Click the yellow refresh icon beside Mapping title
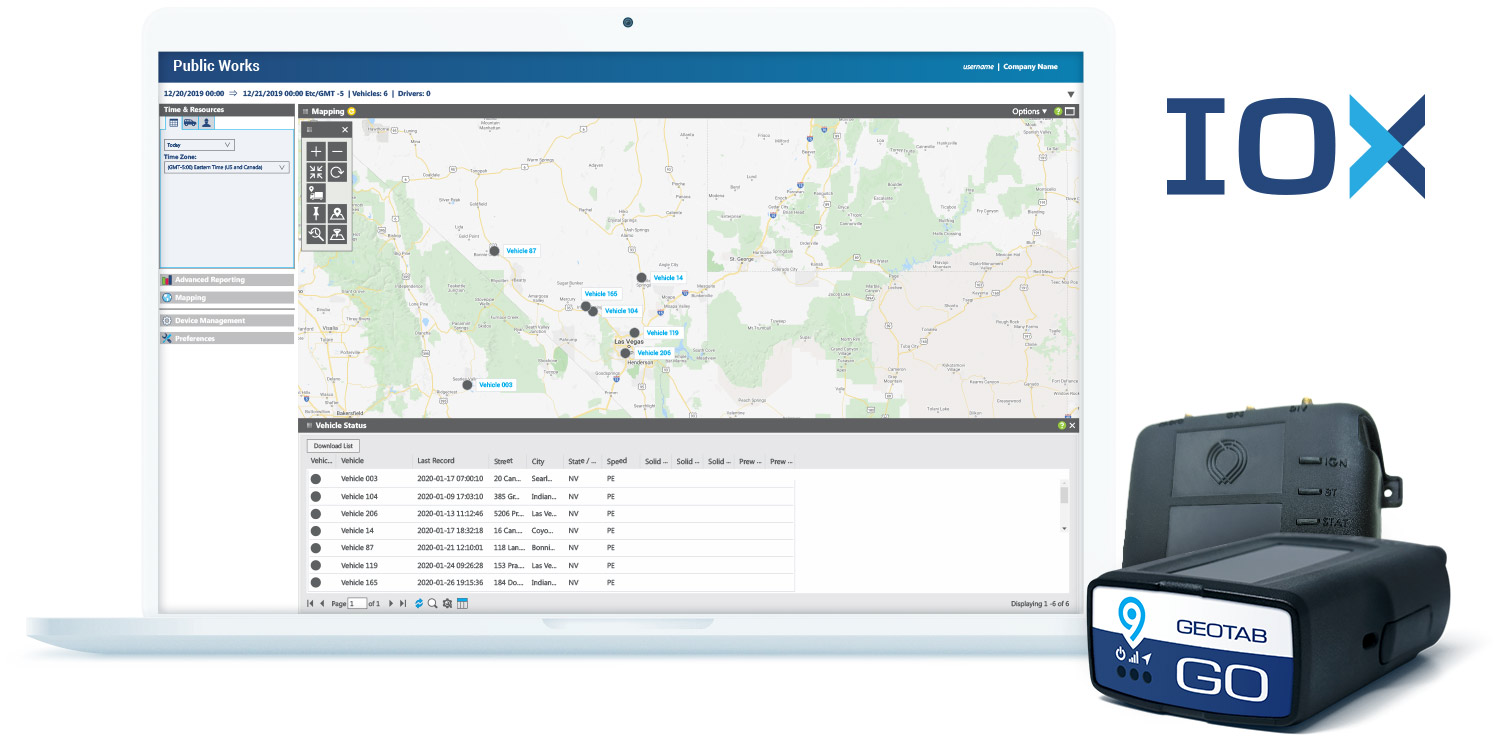The height and width of the screenshot is (738, 1496). pyautogui.click(x=351, y=111)
